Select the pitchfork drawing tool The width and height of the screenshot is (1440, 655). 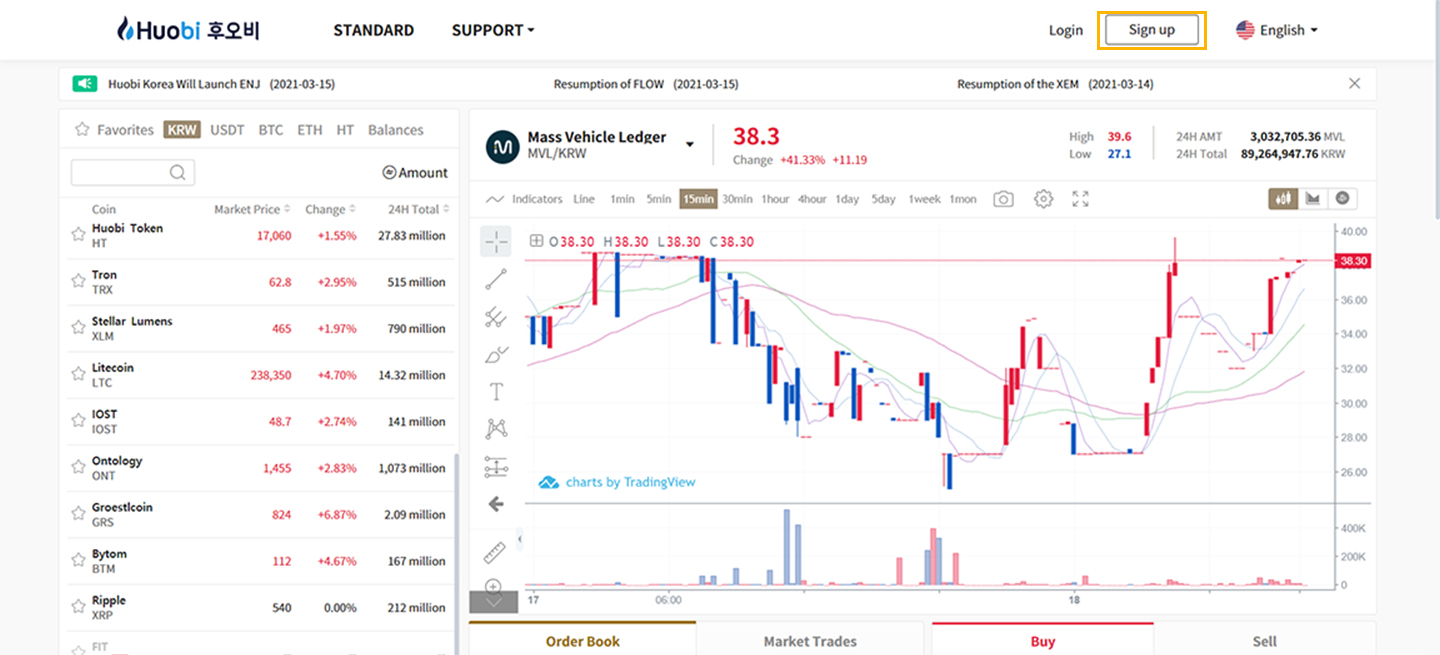click(x=496, y=317)
